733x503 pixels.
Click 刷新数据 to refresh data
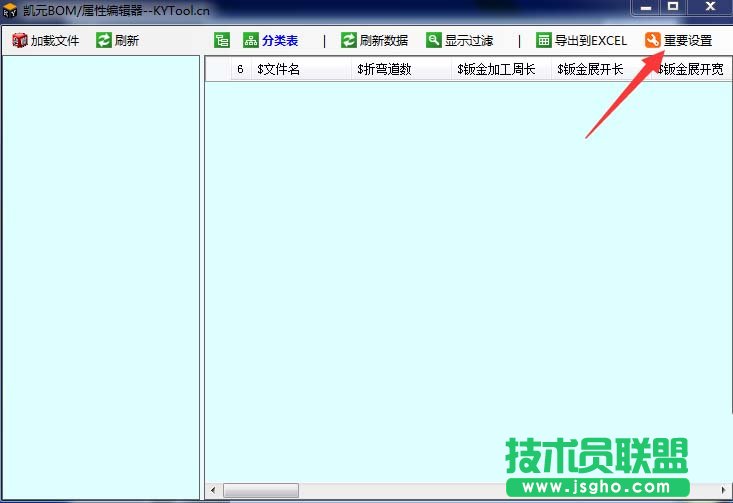point(374,41)
